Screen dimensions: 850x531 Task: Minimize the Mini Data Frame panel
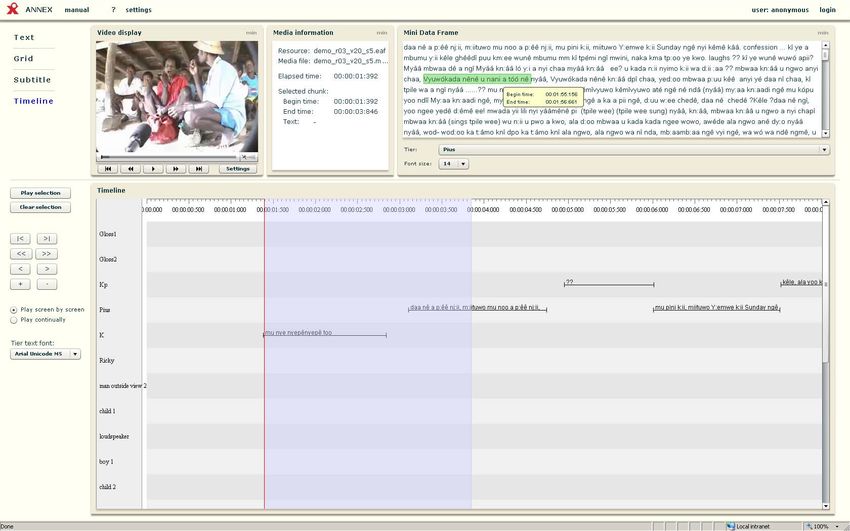pyautogui.click(x=823, y=33)
